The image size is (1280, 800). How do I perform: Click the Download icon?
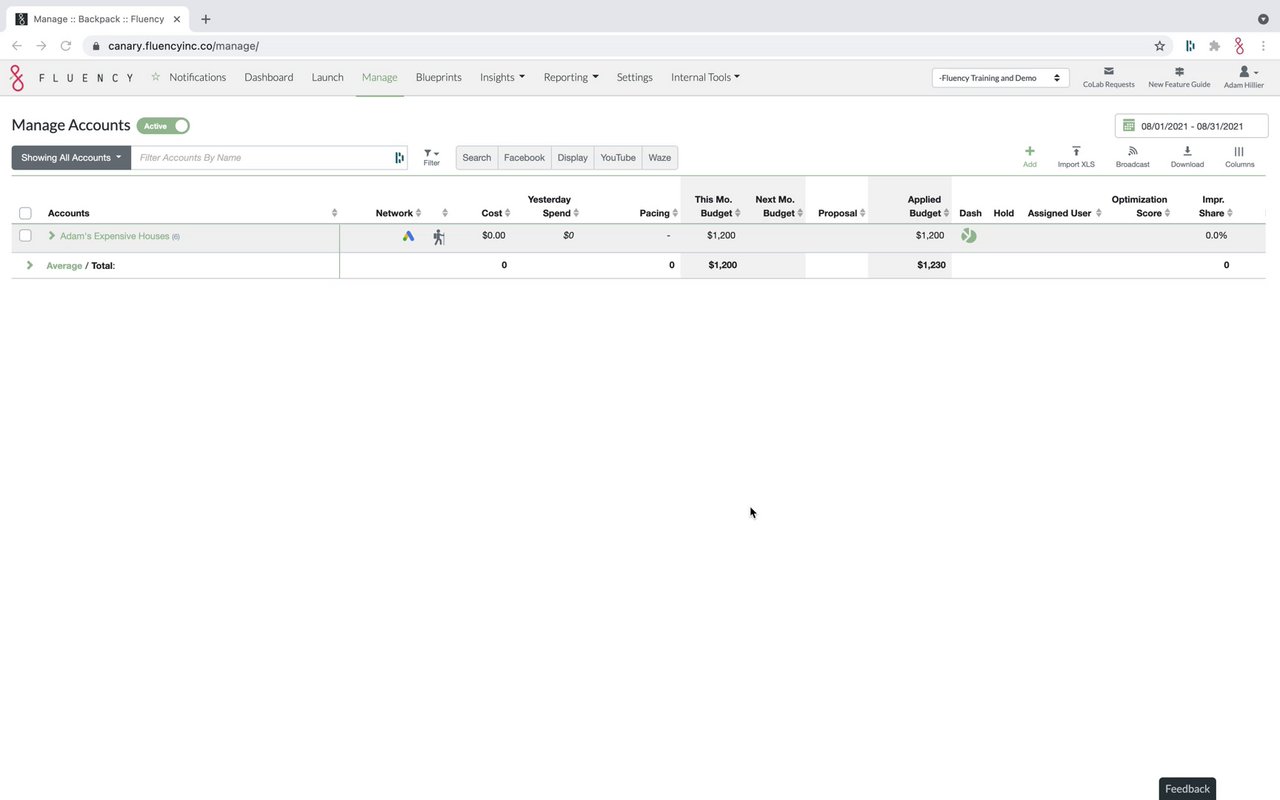pos(1187,151)
